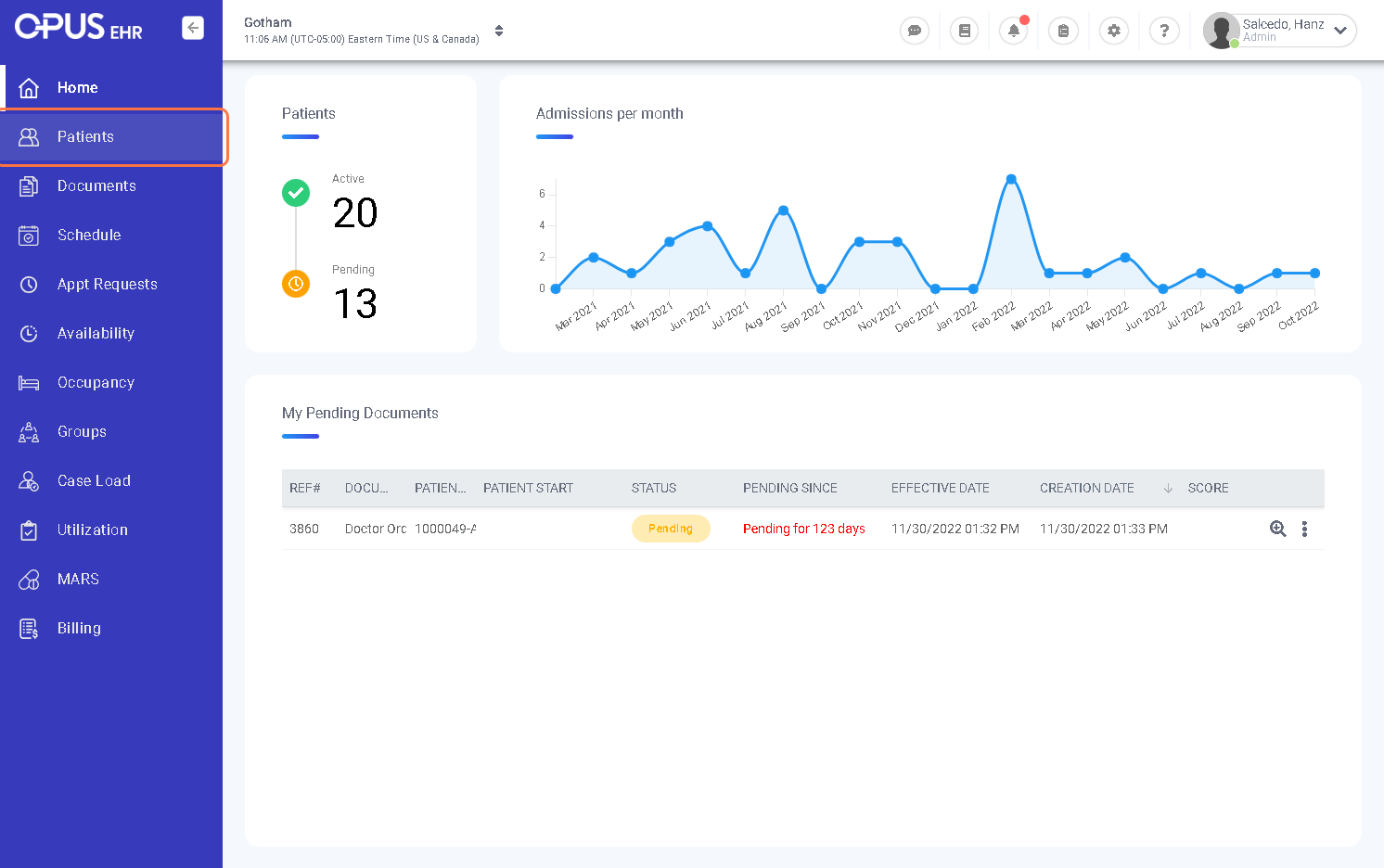Image resolution: width=1384 pixels, height=868 pixels.
Task: Sort by the PENDING SINCE column header
Action: coord(790,488)
